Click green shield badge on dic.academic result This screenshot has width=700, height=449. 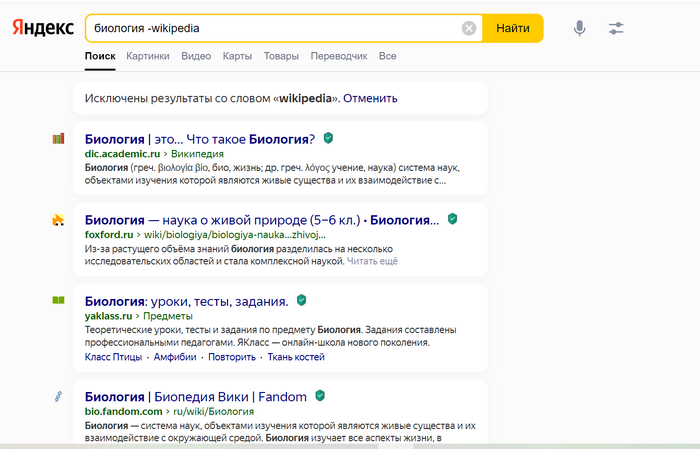click(328, 138)
